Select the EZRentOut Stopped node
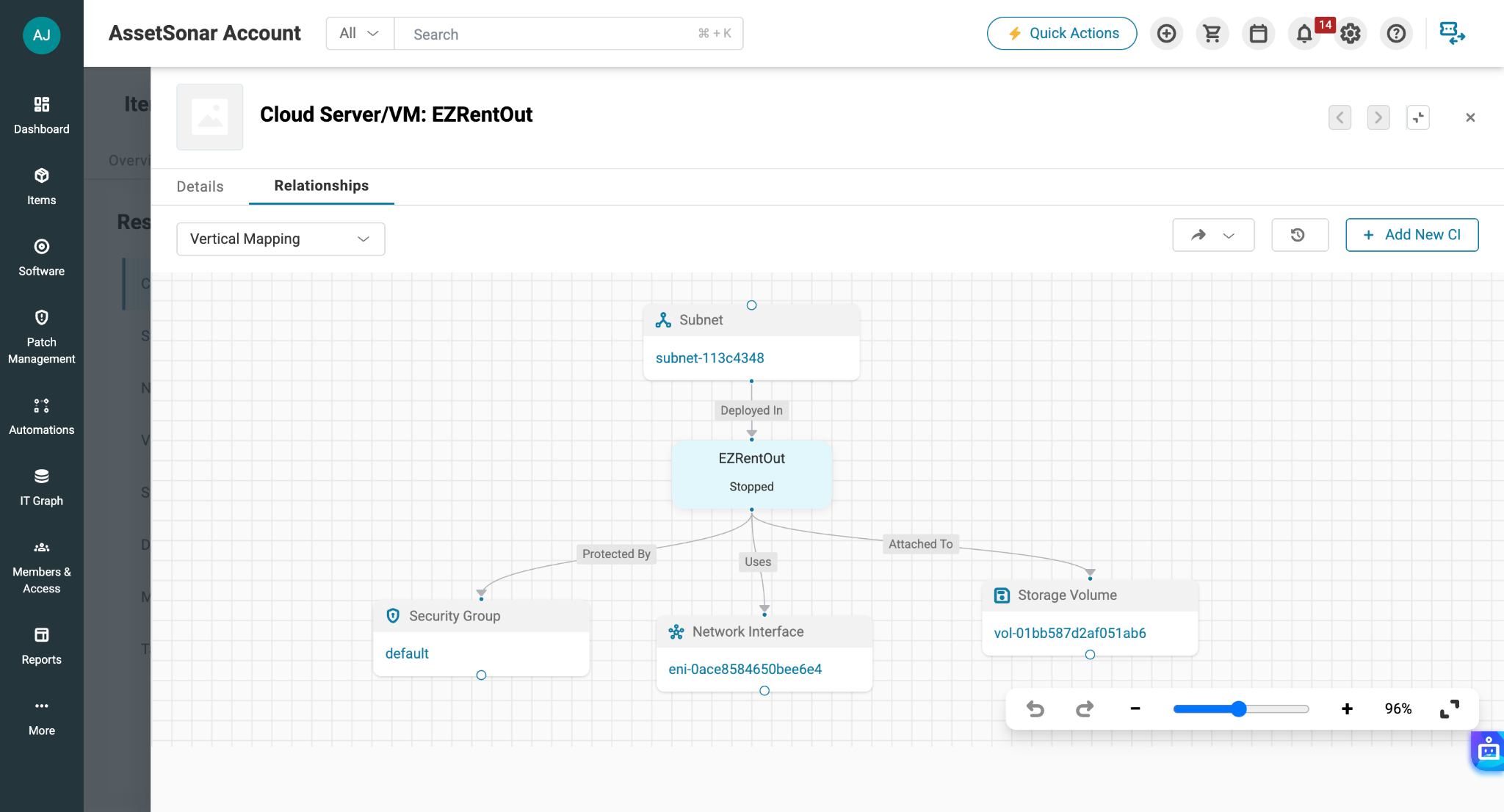 751,474
